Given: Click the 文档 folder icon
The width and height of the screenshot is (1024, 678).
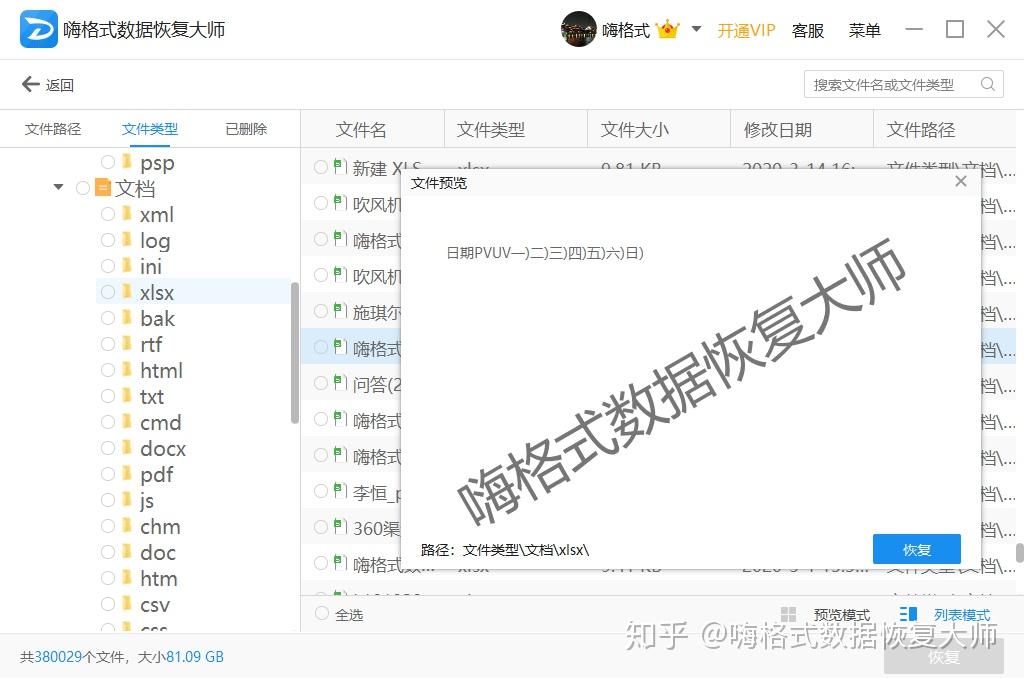Looking at the screenshot, I should click(x=103, y=187).
